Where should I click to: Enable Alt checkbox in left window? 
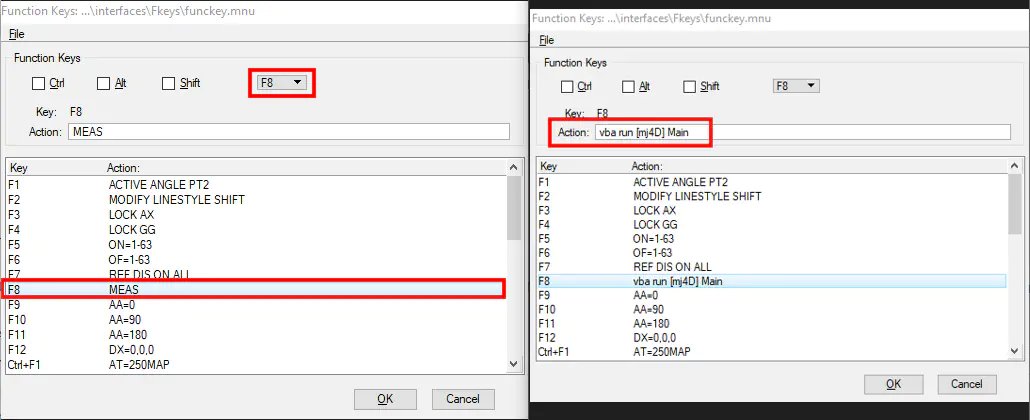click(x=104, y=83)
